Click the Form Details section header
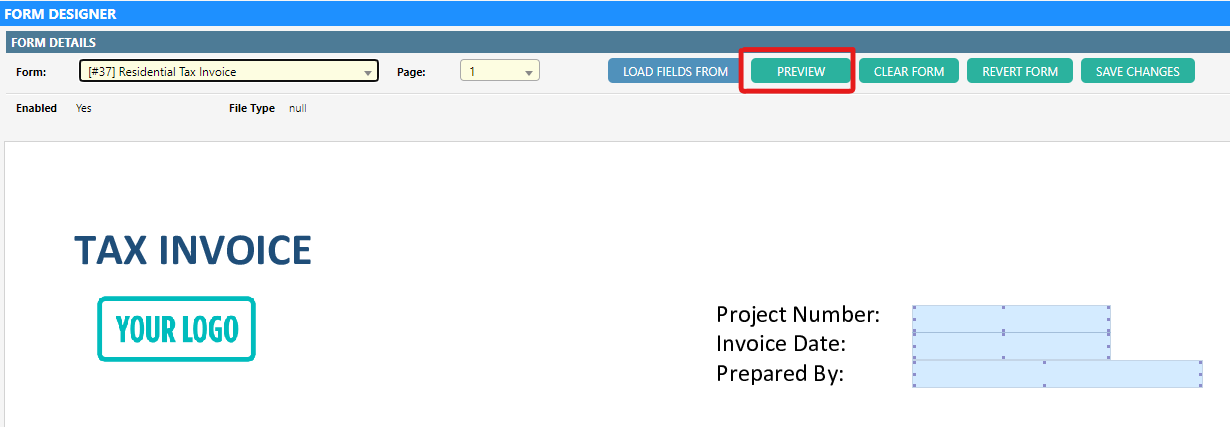Screen dimensions: 1230x427 (54, 43)
